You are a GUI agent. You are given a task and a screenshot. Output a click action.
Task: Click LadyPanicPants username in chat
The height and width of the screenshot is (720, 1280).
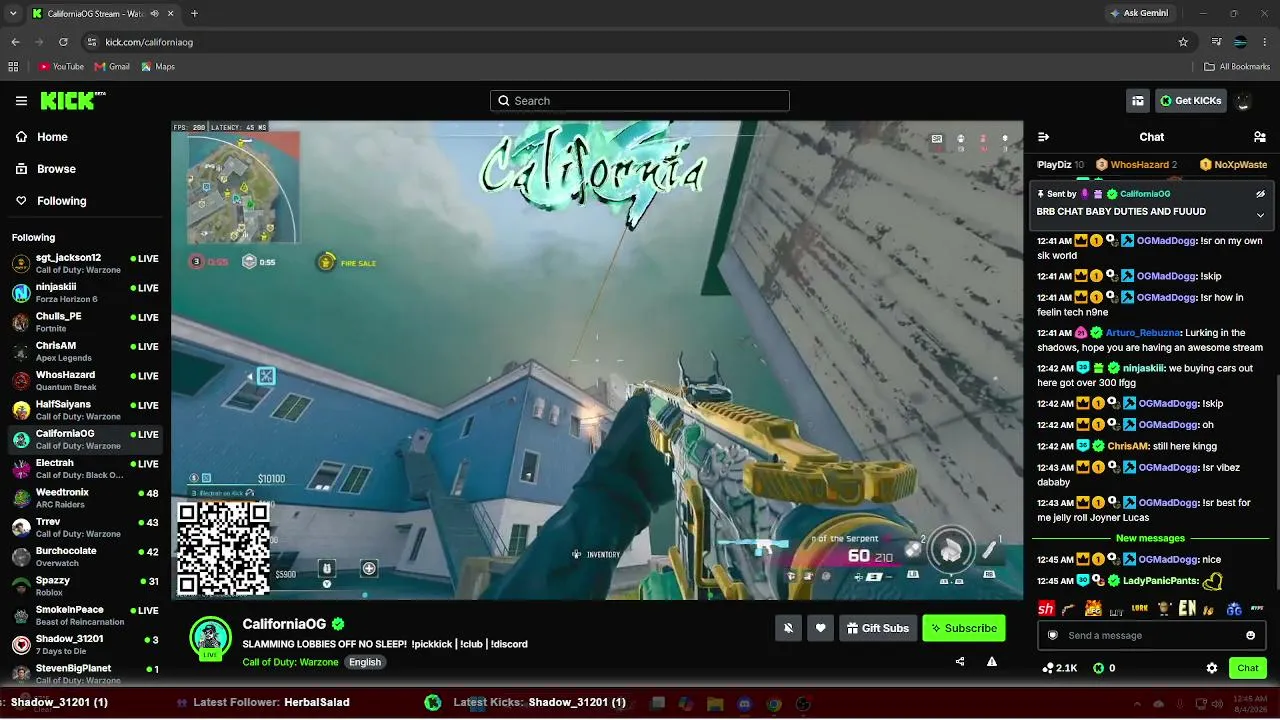(1159, 581)
